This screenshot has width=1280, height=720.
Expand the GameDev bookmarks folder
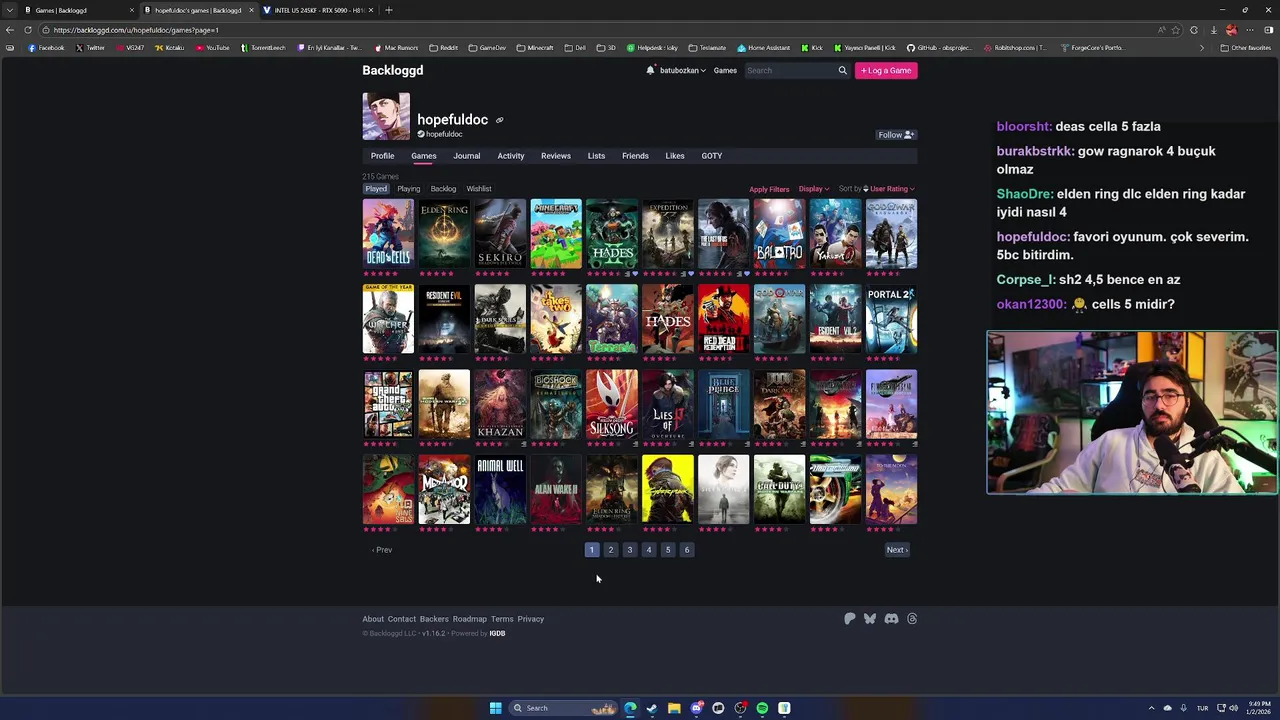coord(488,48)
